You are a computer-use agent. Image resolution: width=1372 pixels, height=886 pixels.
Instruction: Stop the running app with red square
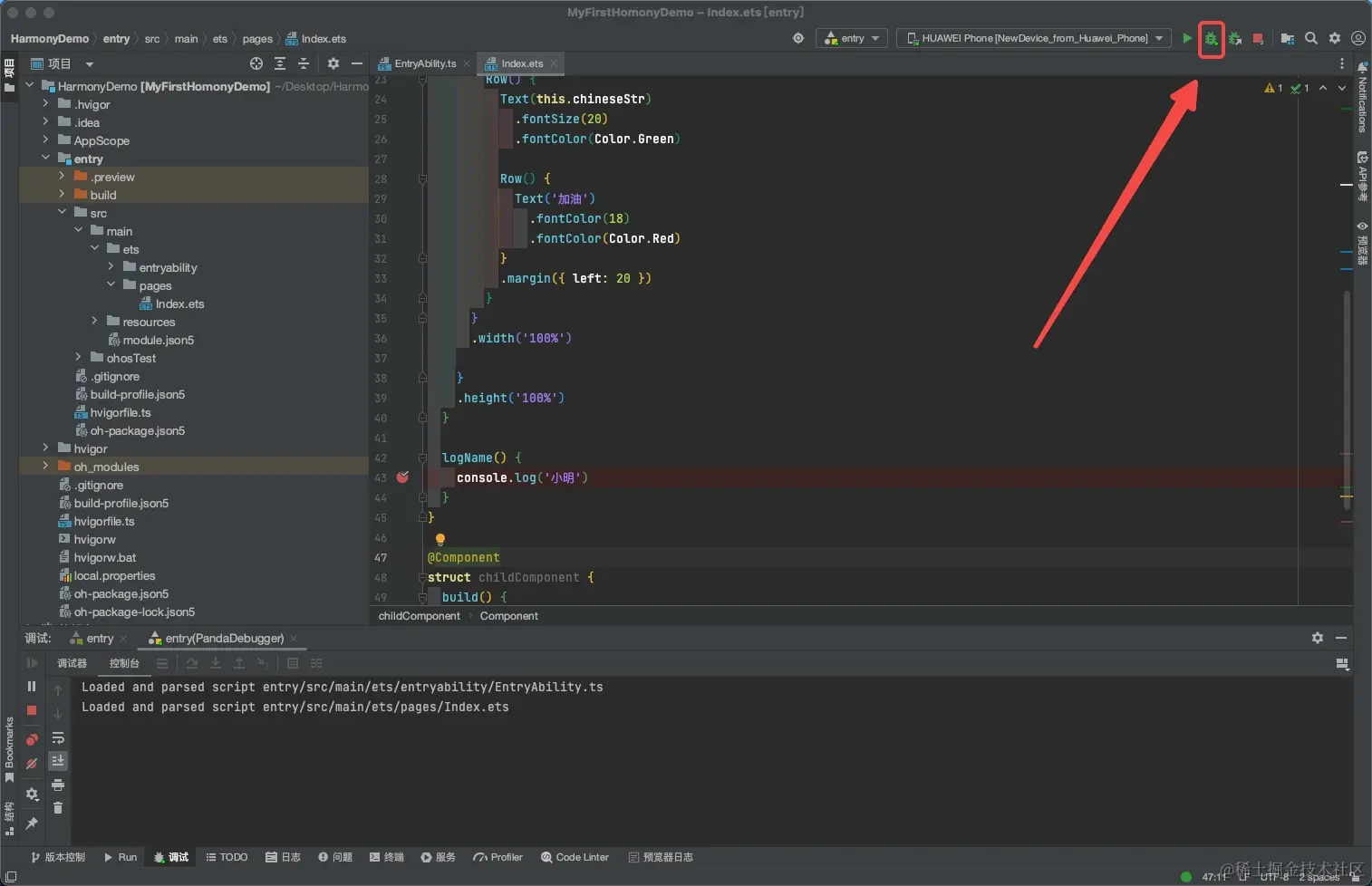[x=1258, y=38]
